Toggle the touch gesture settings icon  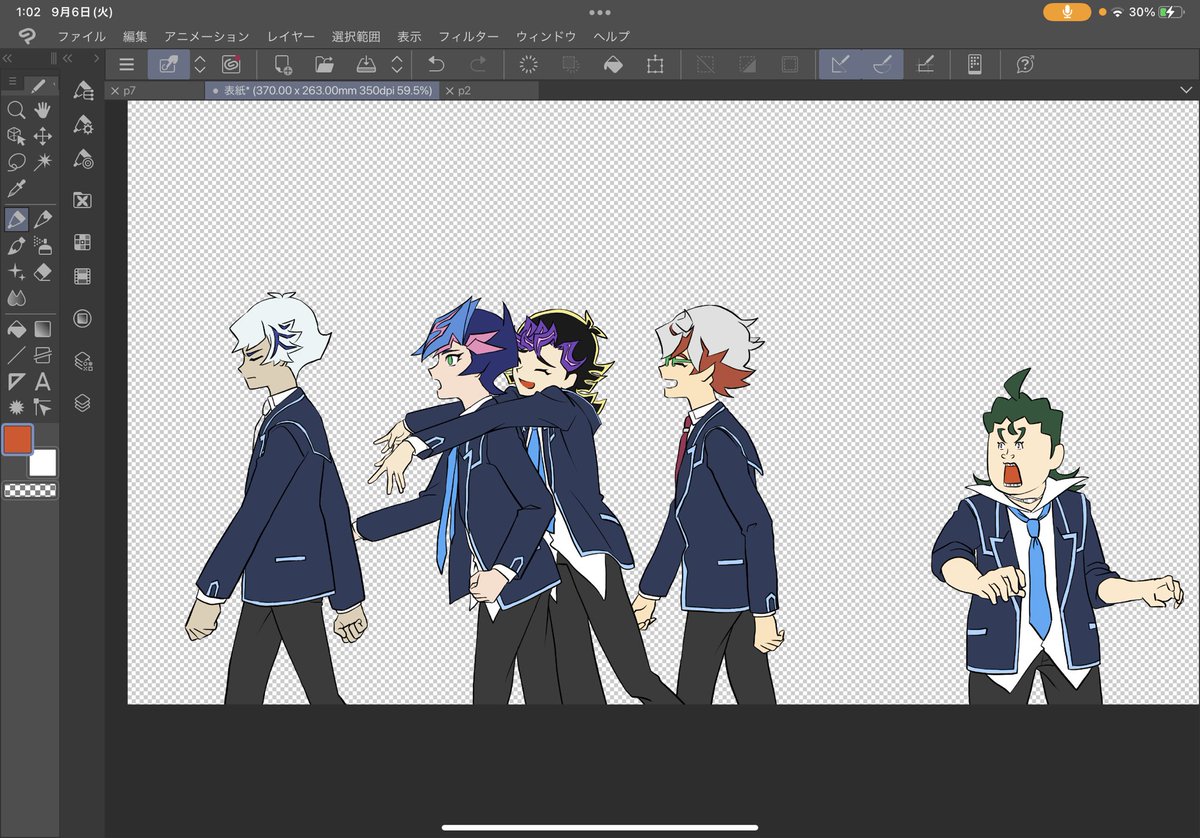pos(168,65)
